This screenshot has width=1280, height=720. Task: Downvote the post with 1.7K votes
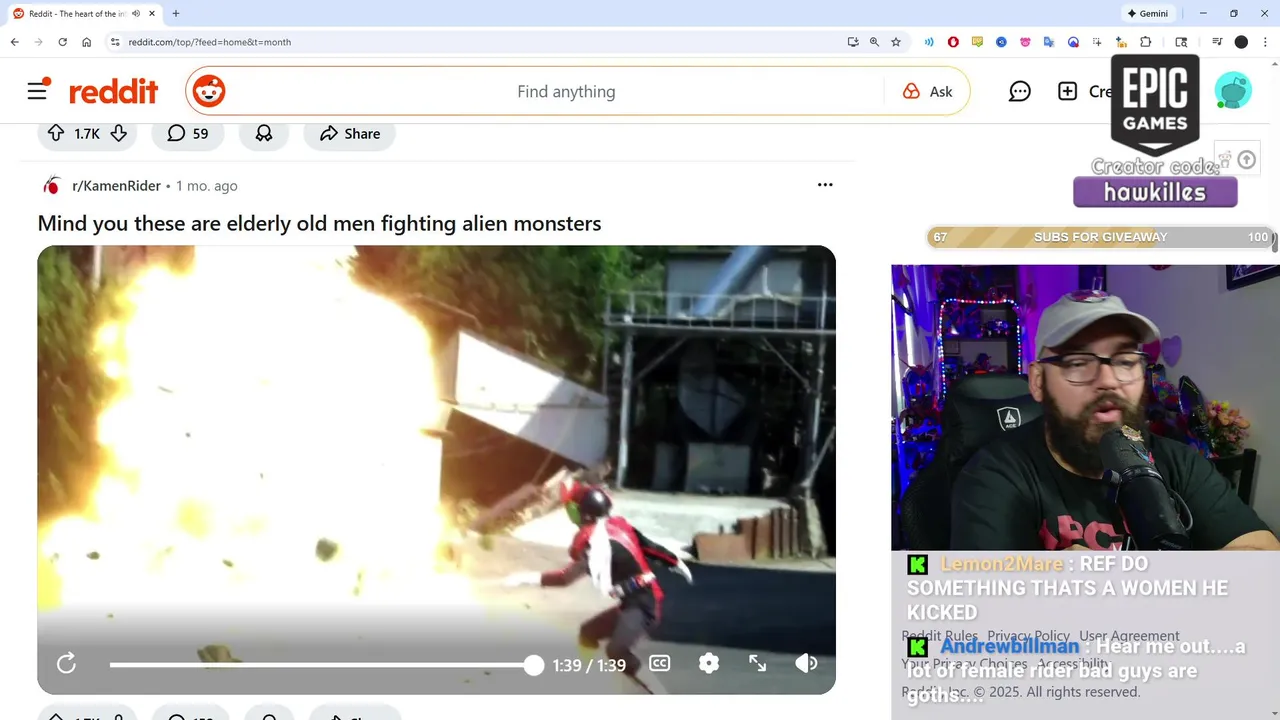pyautogui.click(x=118, y=133)
